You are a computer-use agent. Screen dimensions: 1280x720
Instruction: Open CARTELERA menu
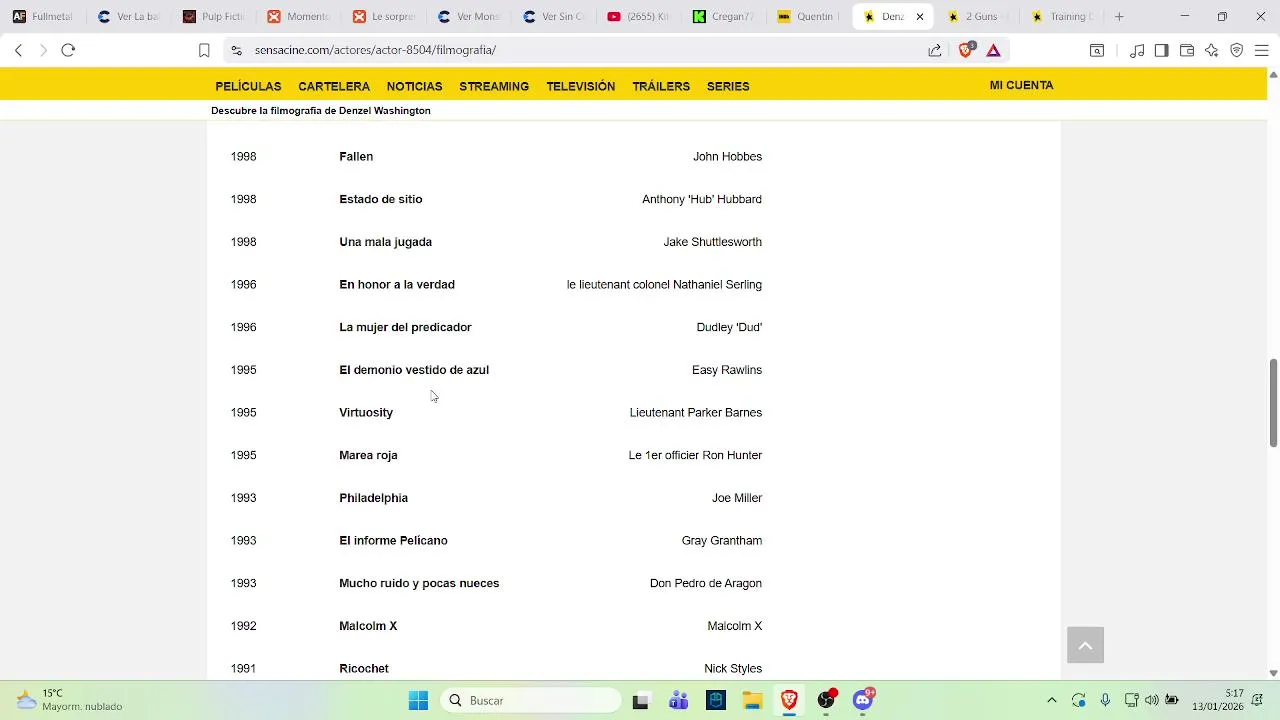coord(334,86)
